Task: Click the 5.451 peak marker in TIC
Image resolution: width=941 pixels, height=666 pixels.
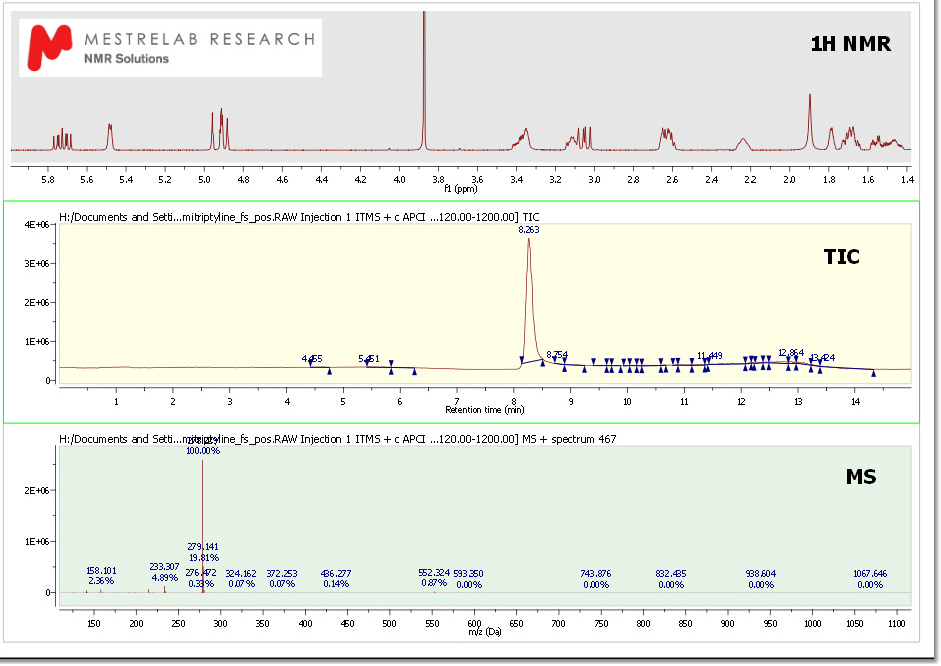Action: coord(369,358)
